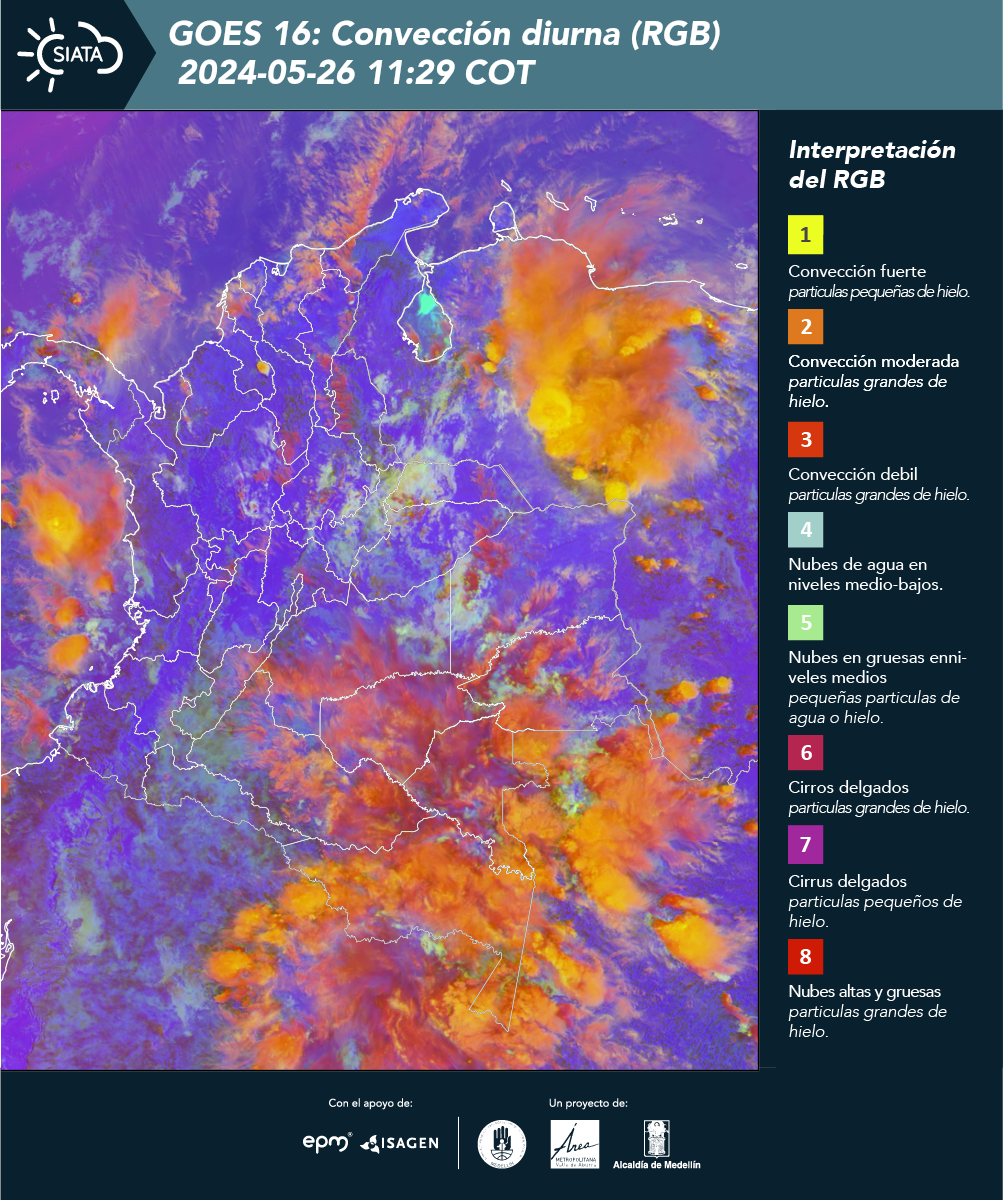Click the label "Convección fuerte"

(x=857, y=272)
